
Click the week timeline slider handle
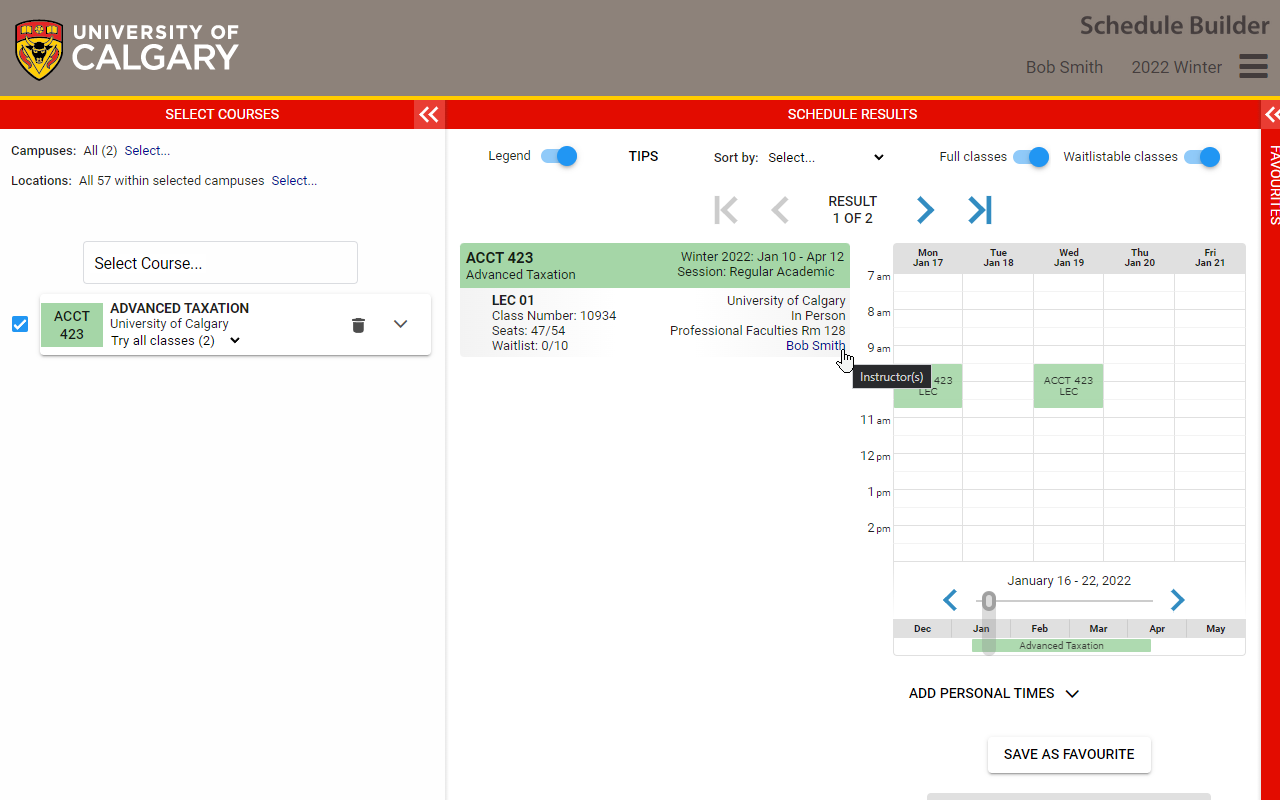click(x=989, y=601)
